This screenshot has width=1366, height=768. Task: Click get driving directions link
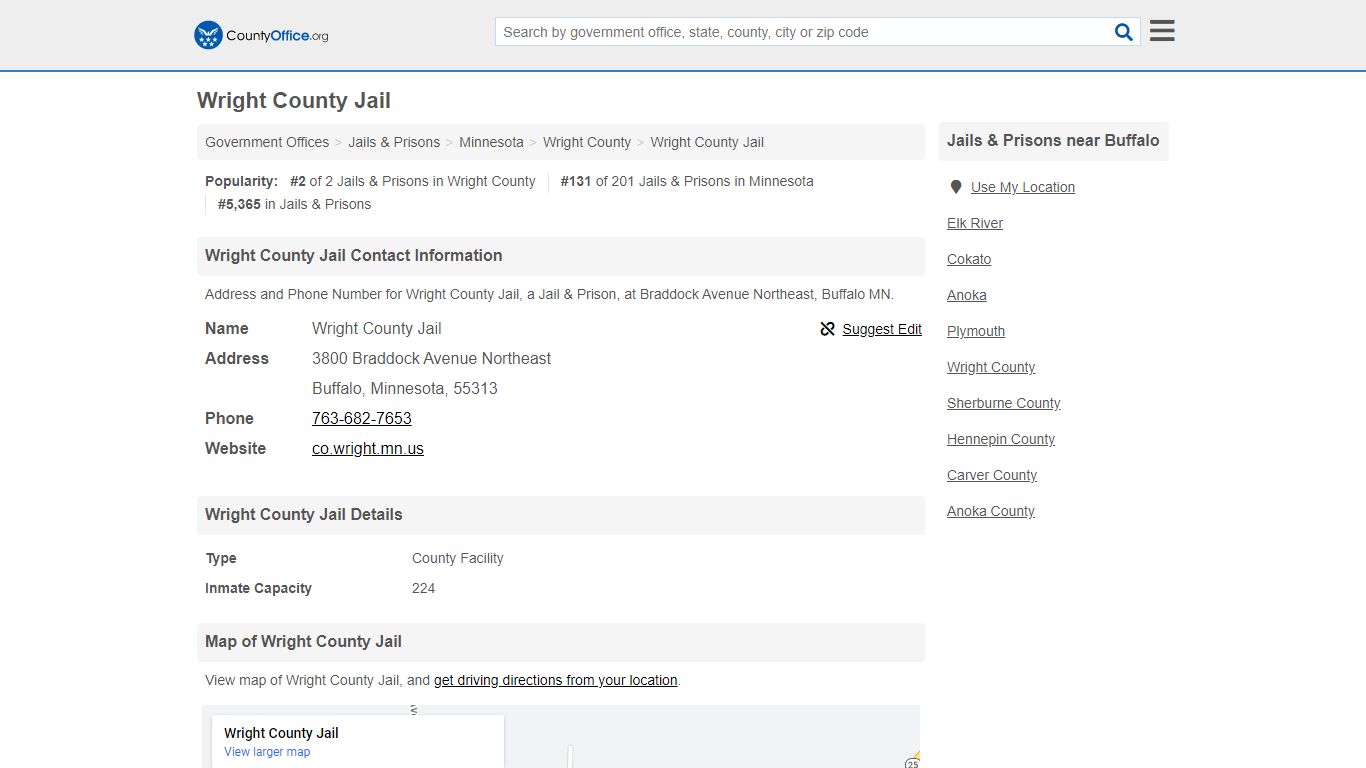click(x=556, y=680)
